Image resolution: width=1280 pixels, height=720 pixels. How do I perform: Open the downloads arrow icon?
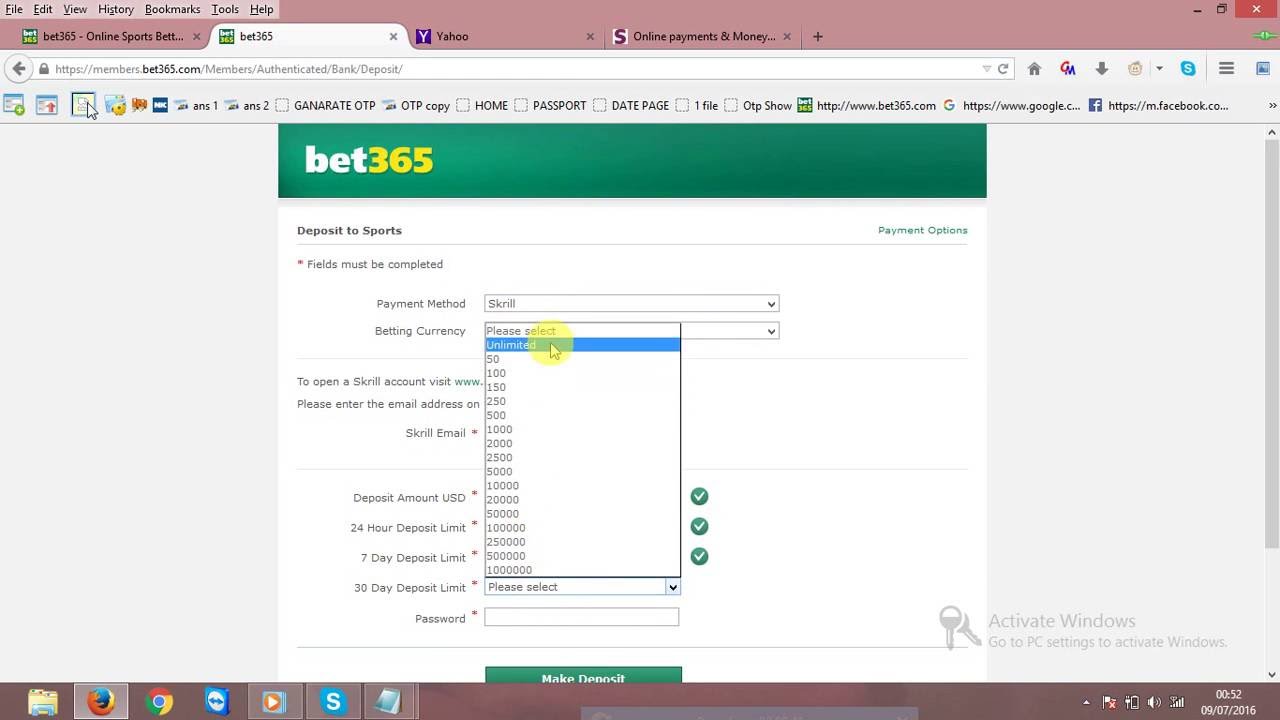pyautogui.click(x=1101, y=69)
